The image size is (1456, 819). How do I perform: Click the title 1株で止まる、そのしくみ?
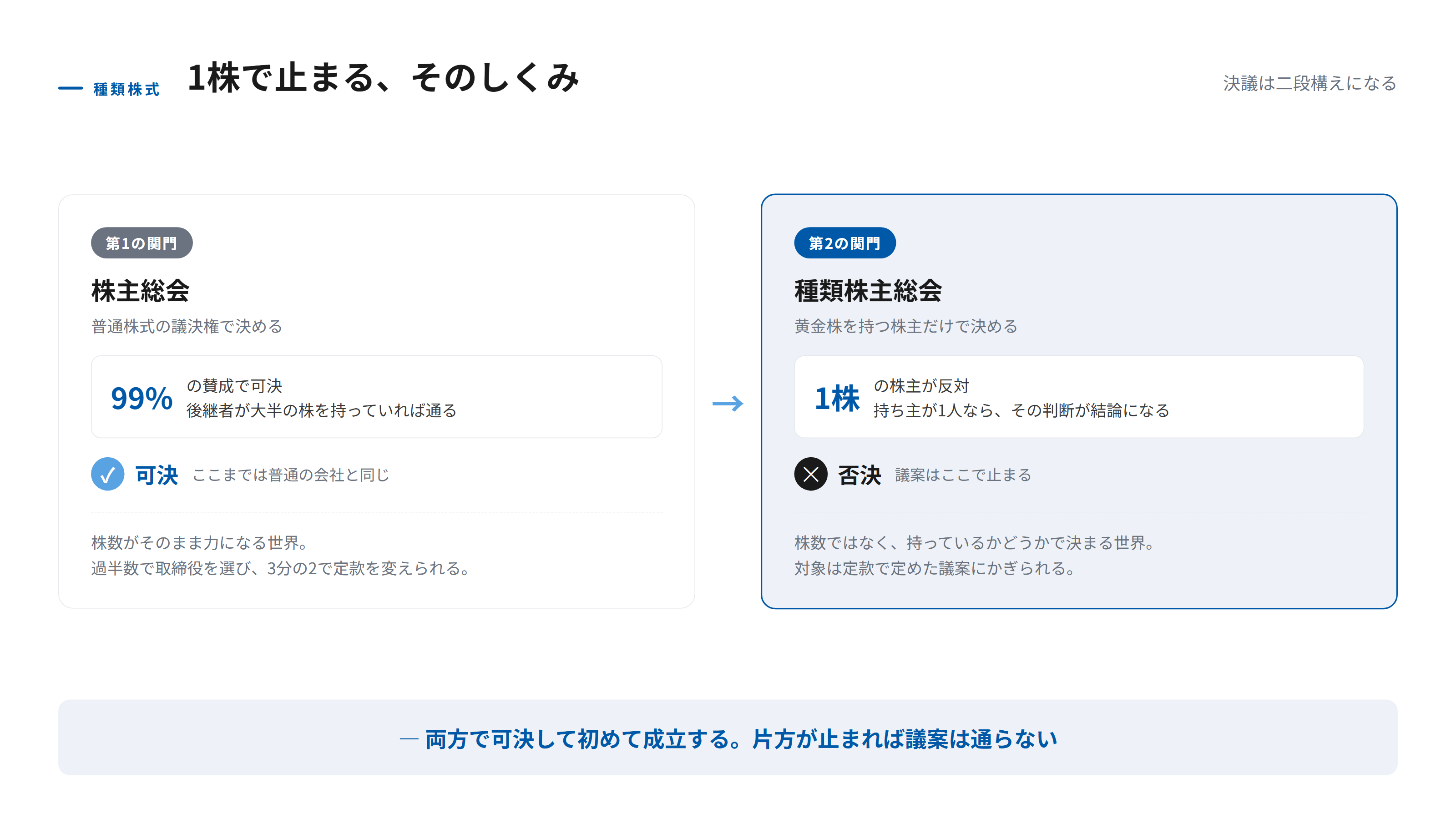click(x=384, y=77)
